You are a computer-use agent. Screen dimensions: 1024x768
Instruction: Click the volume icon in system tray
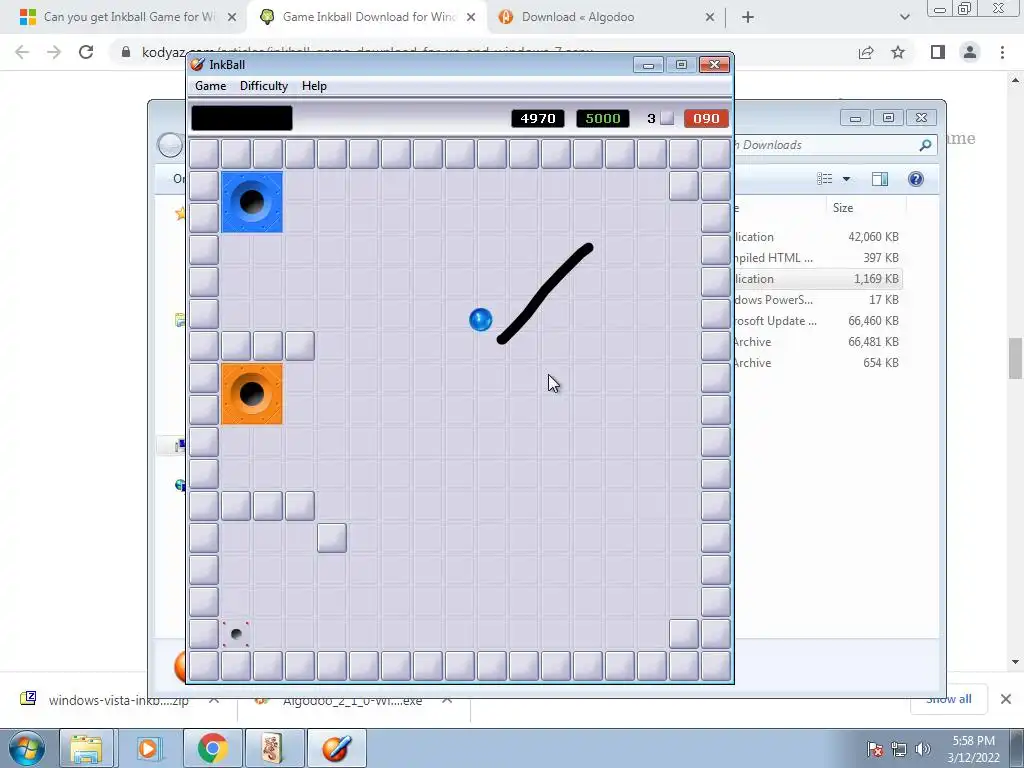click(x=923, y=749)
